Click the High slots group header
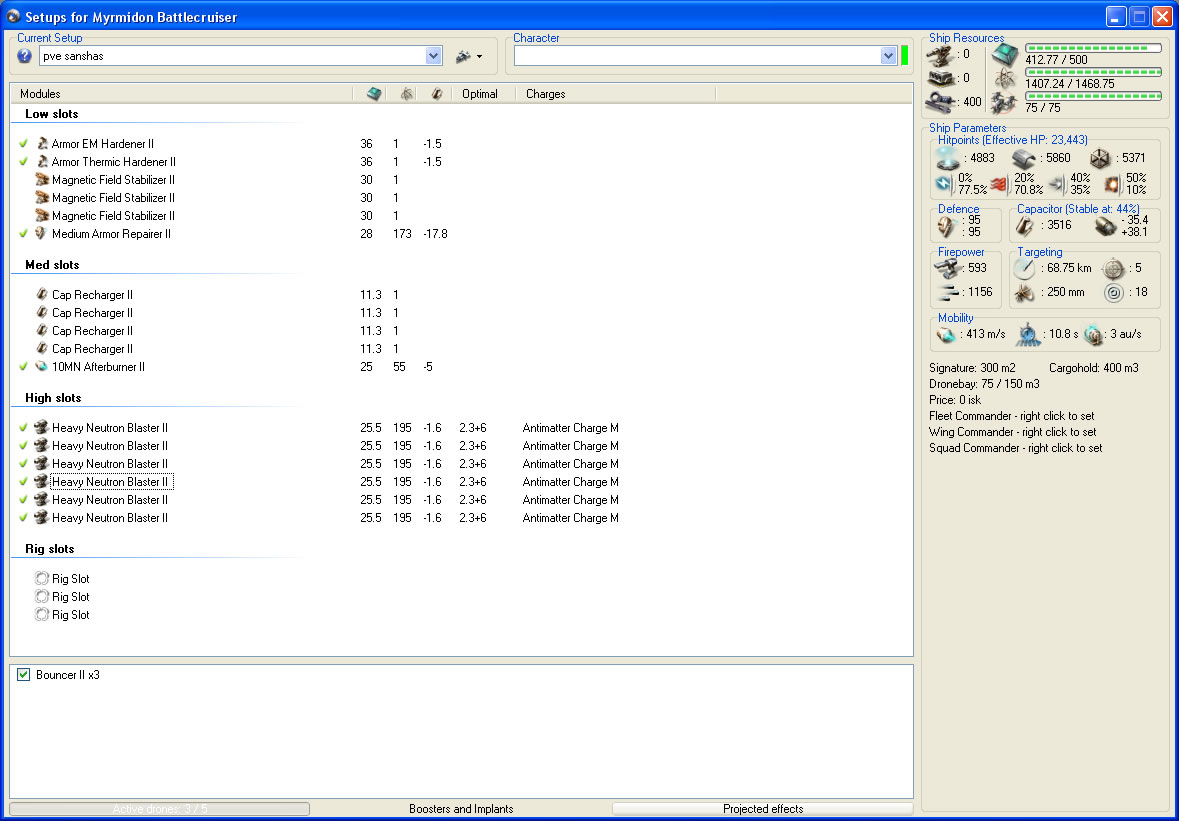This screenshot has height=821, width=1179. (53, 398)
